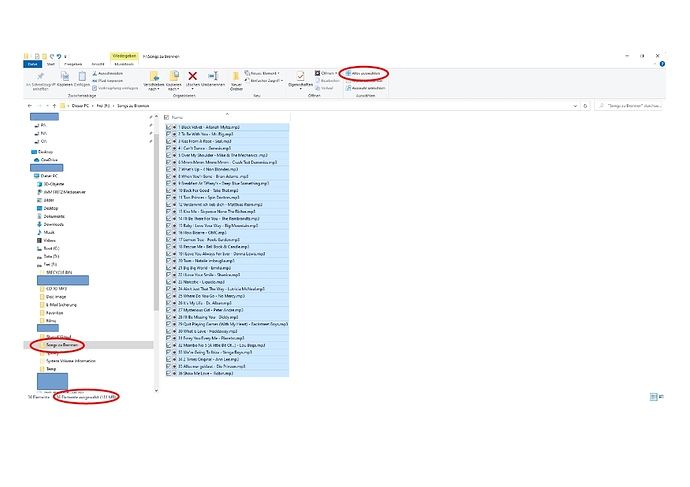Viewport: 690px width, 487px height.
Task: Click 'Alles auswählen' in the ribbon
Action: coord(363,73)
